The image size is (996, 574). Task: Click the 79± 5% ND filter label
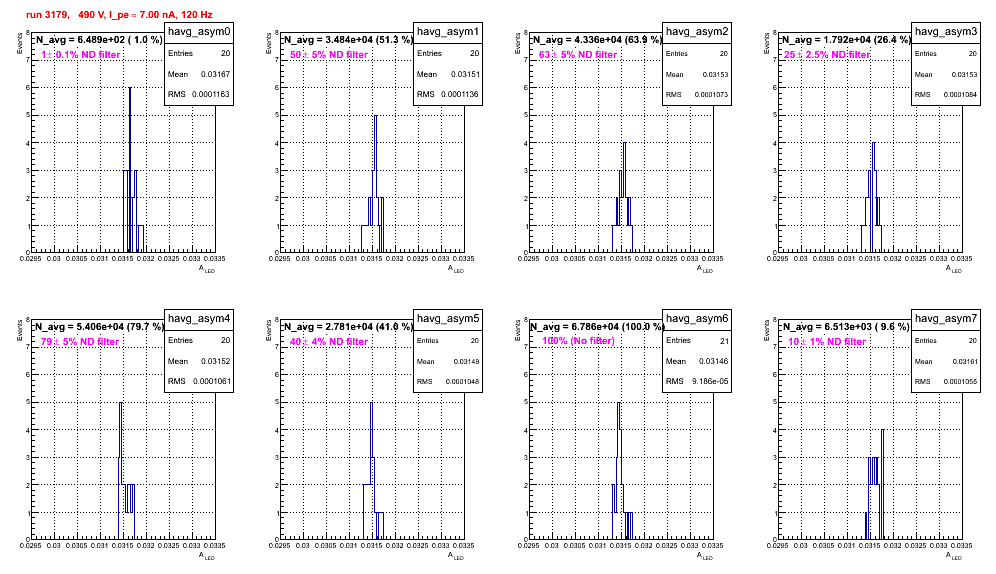[x=80, y=342]
